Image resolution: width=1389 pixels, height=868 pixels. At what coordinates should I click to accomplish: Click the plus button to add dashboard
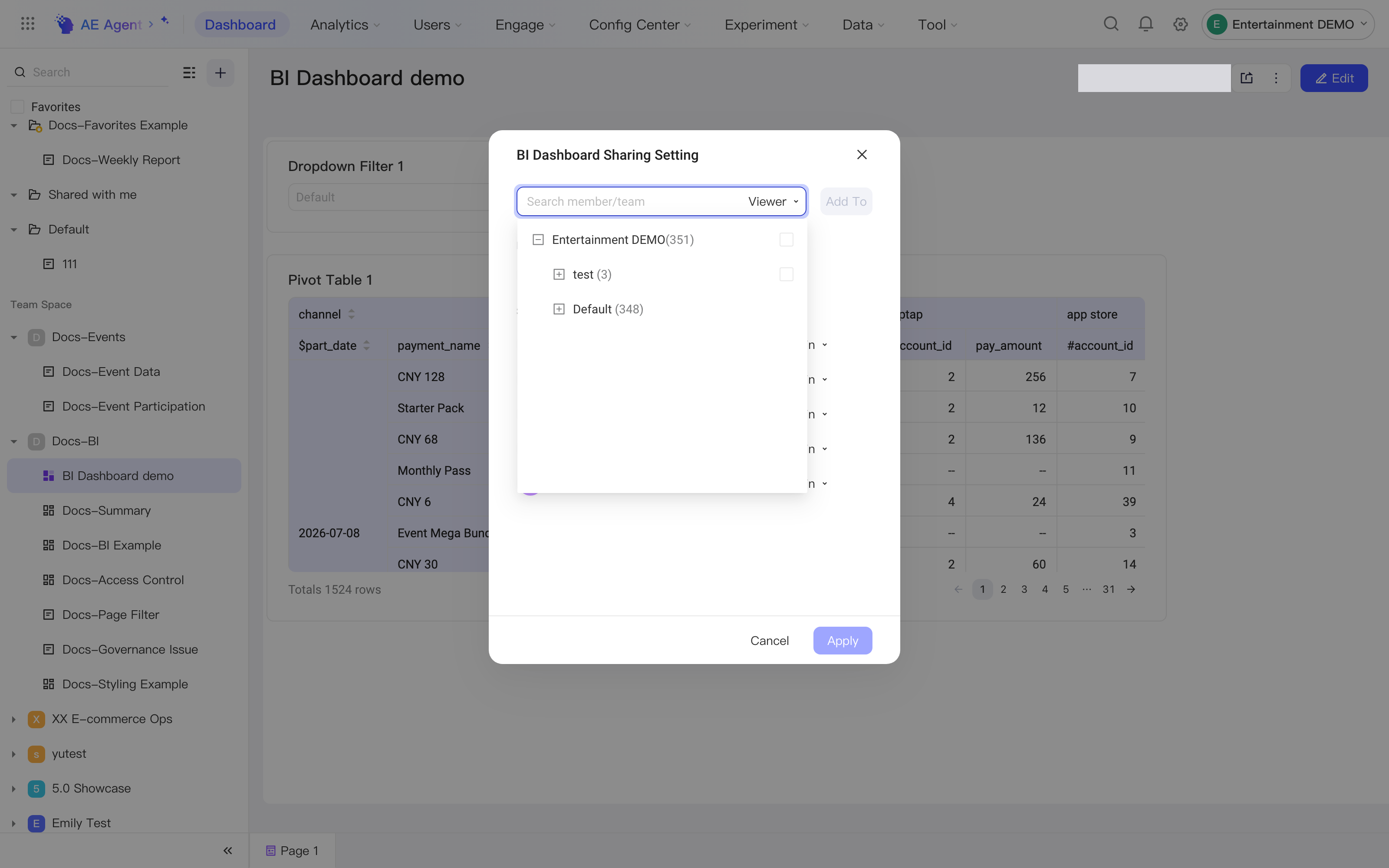point(221,72)
